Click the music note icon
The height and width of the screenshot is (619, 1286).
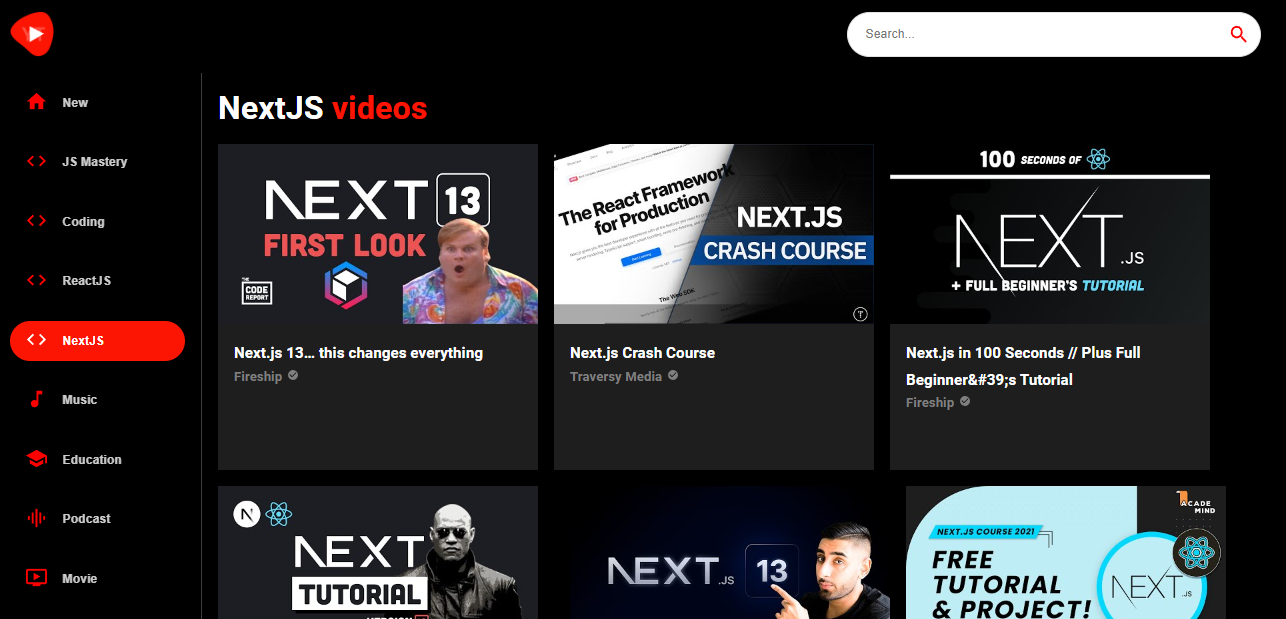click(x=37, y=399)
